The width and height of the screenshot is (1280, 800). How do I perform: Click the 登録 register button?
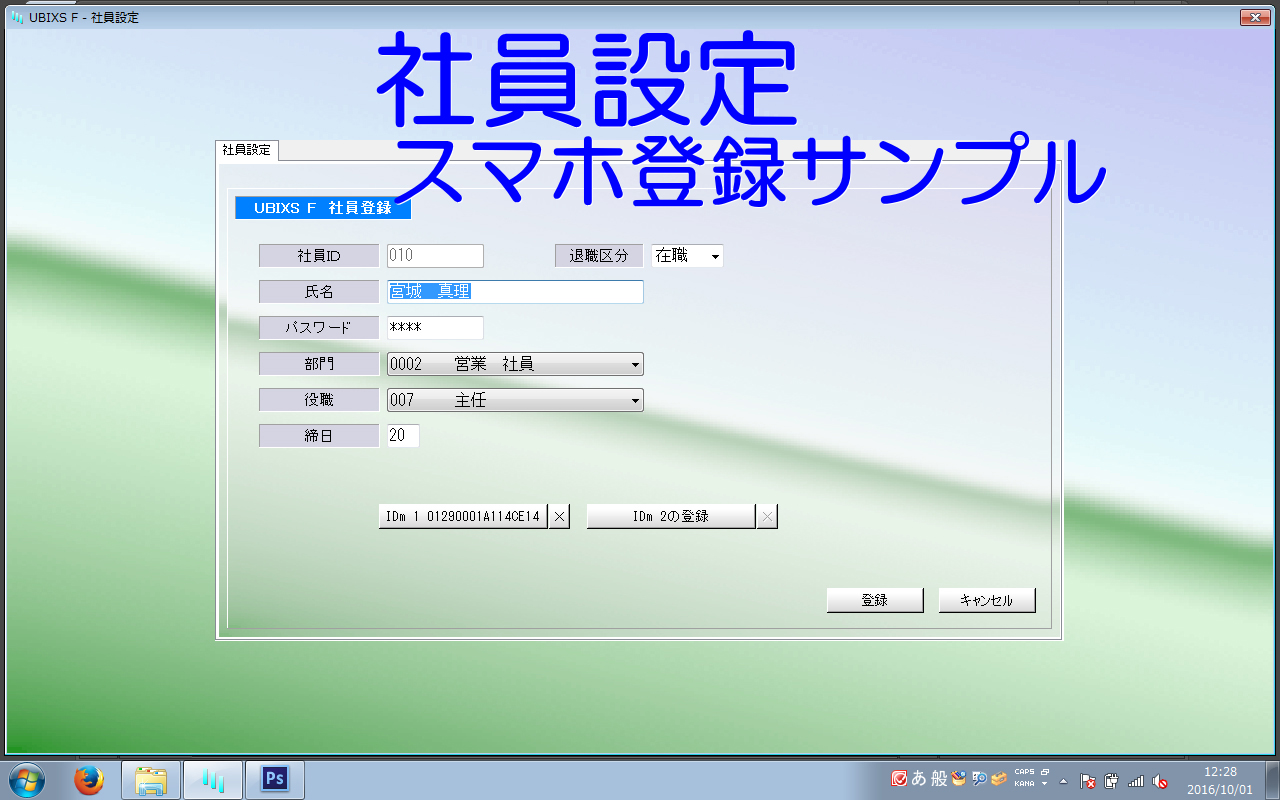click(875, 600)
